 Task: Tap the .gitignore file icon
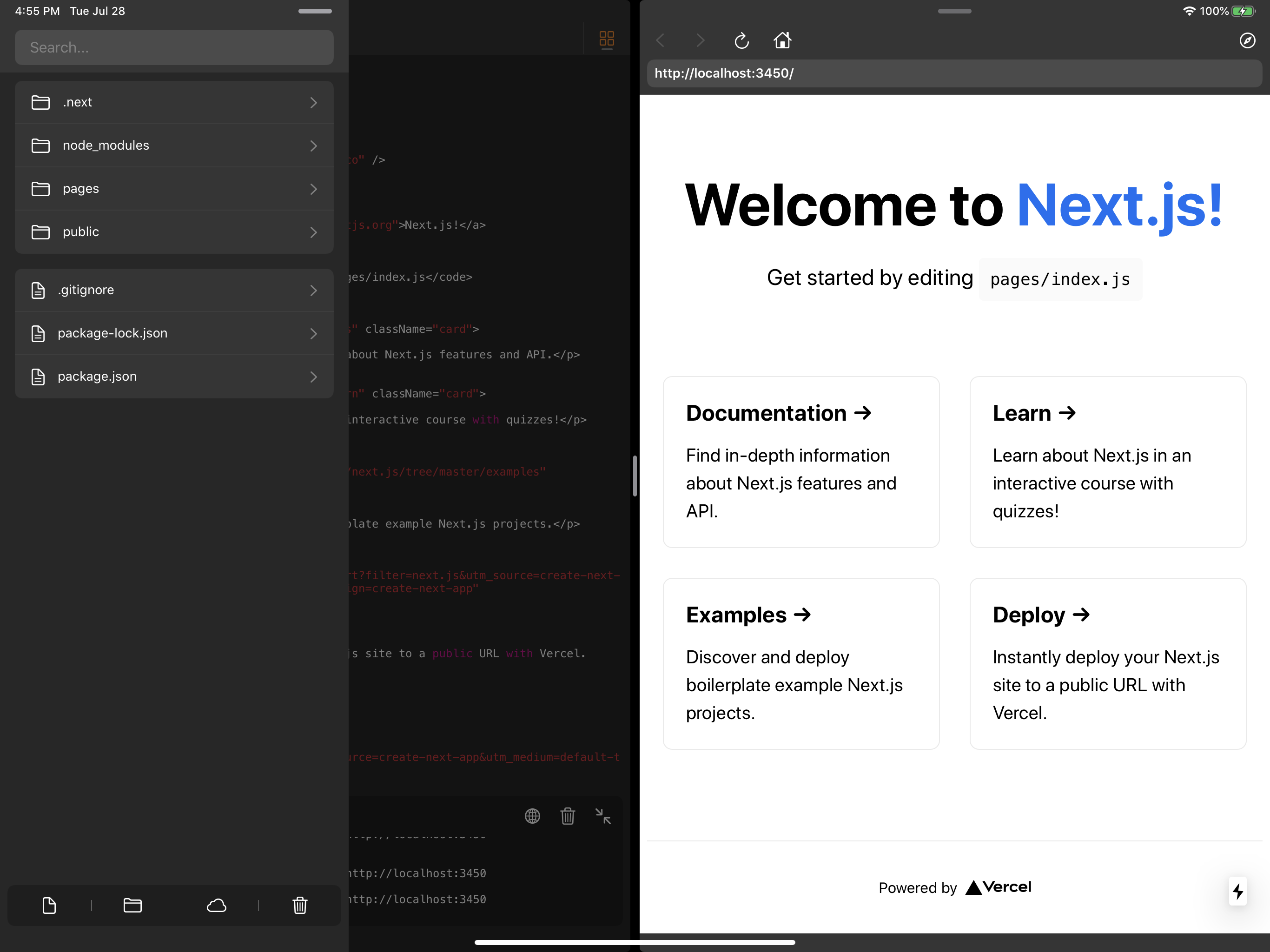point(38,291)
